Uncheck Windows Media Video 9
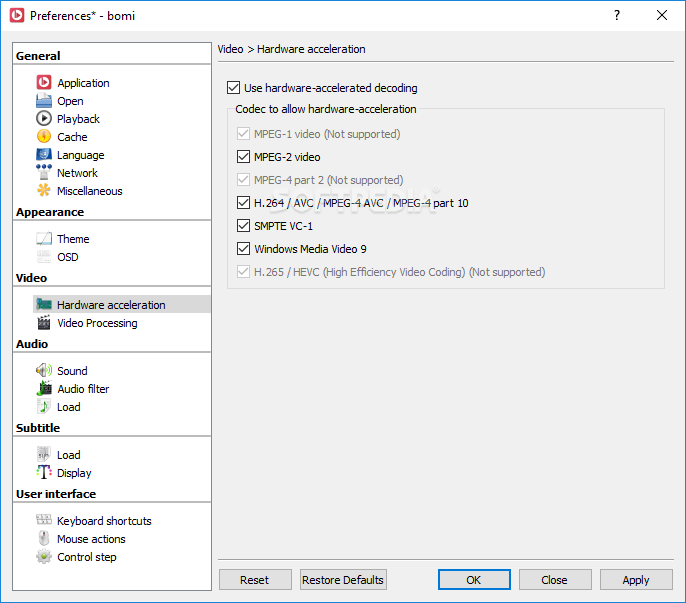This screenshot has width=686, height=603. click(243, 249)
